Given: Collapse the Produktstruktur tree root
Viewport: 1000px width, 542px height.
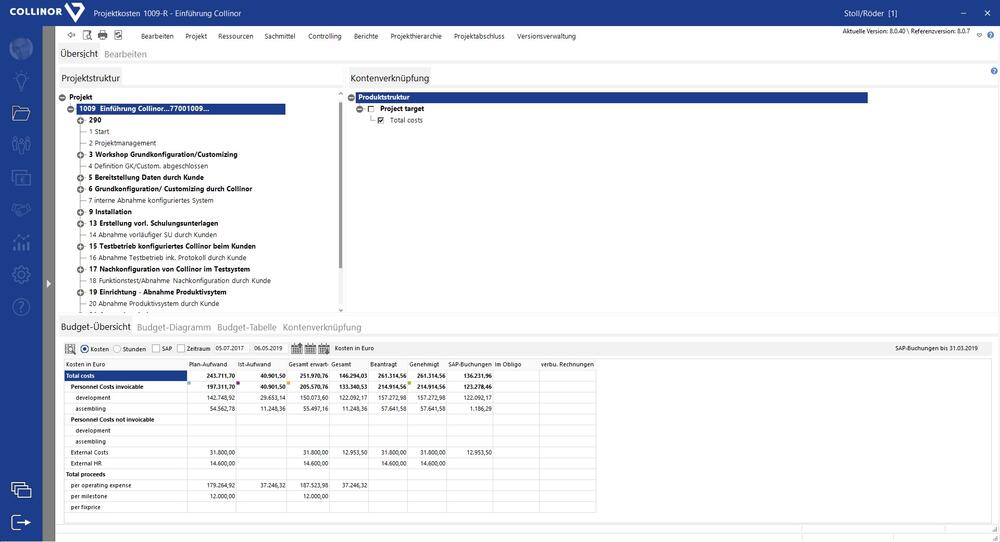Looking at the screenshot, I should (352, 97).
